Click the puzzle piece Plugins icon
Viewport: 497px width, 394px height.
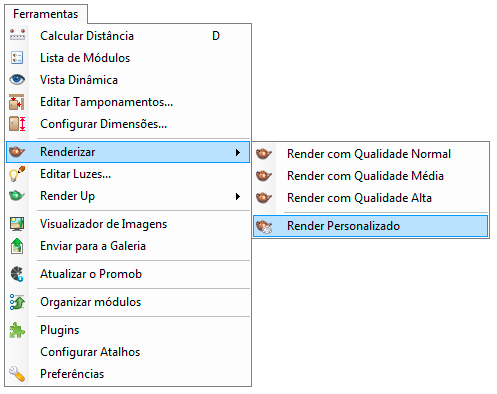click(x=17, y=330)
